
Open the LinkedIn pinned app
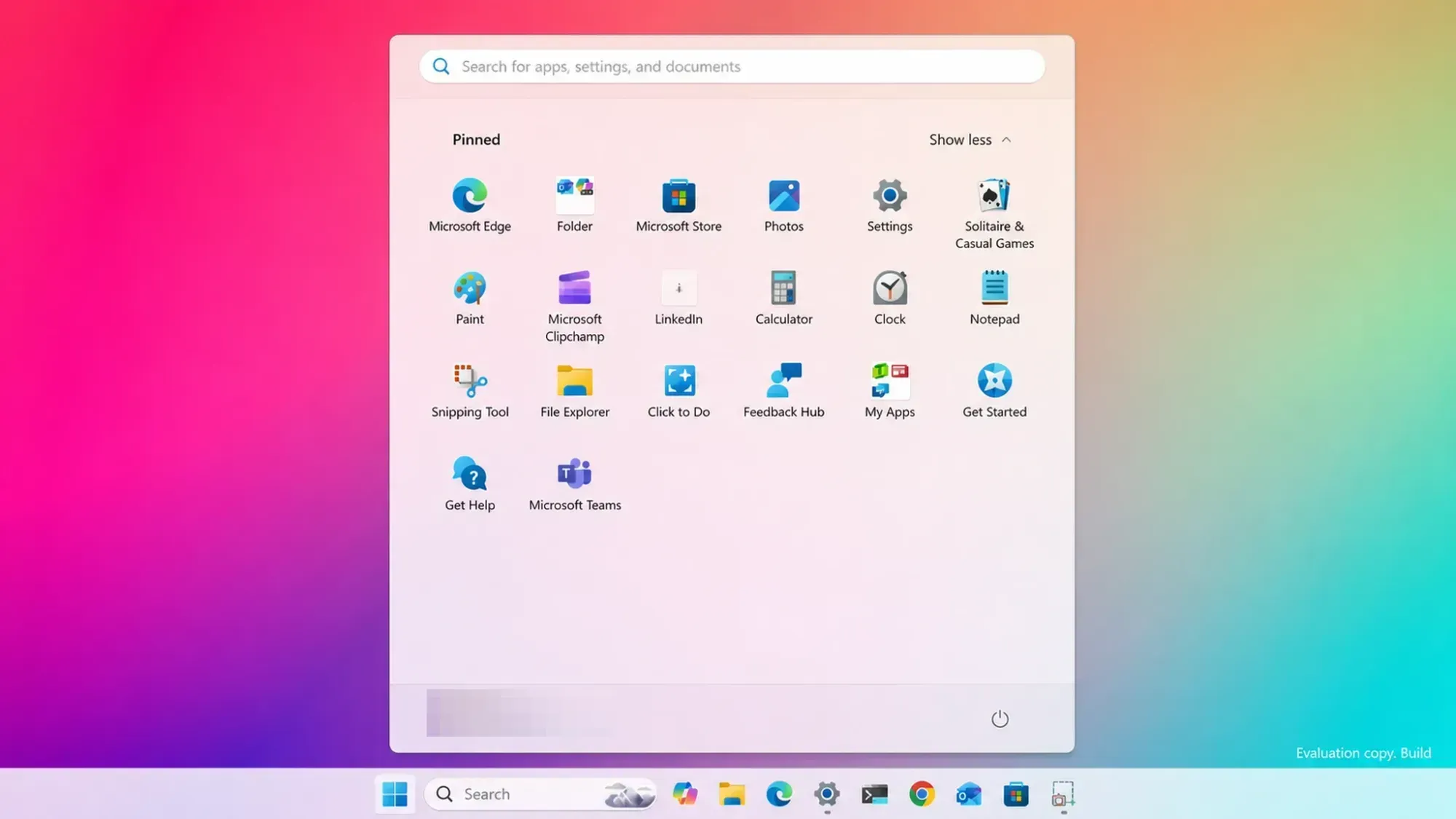point(678,298)
